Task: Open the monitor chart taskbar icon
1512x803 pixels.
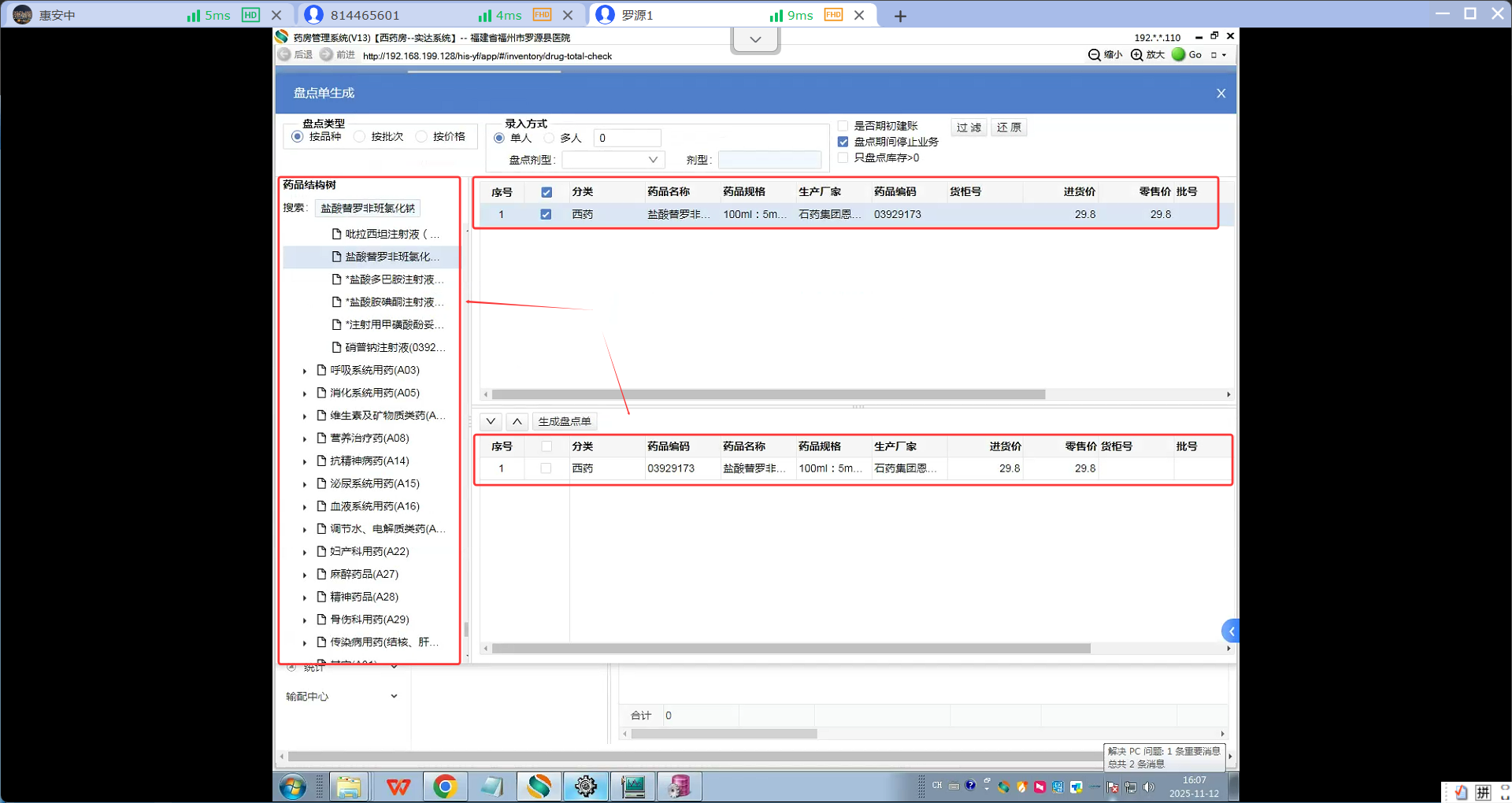Action: (x=633, y=786)
